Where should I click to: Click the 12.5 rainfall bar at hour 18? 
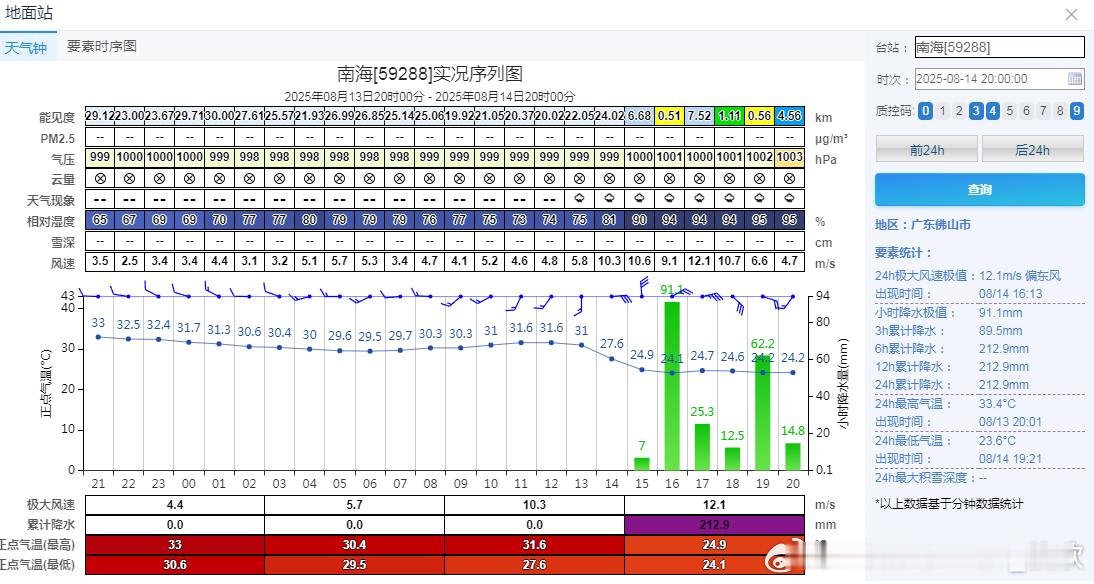click(733, 458)
